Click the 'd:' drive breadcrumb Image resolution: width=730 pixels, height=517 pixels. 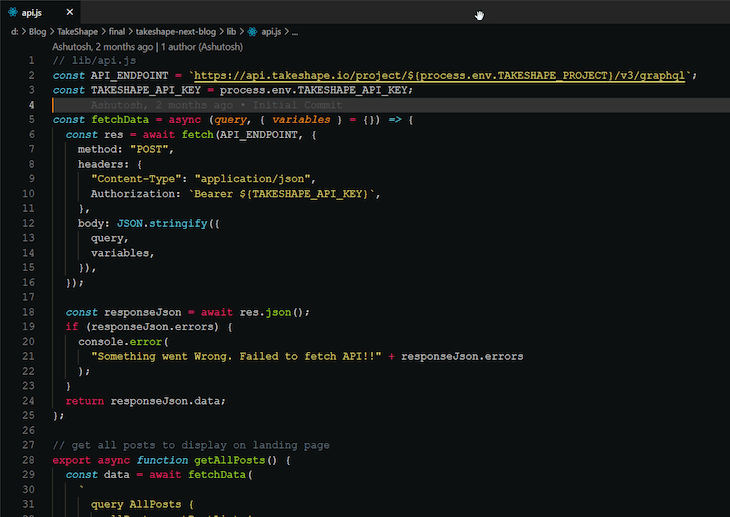pyautogui.click(x=15, y=32)
